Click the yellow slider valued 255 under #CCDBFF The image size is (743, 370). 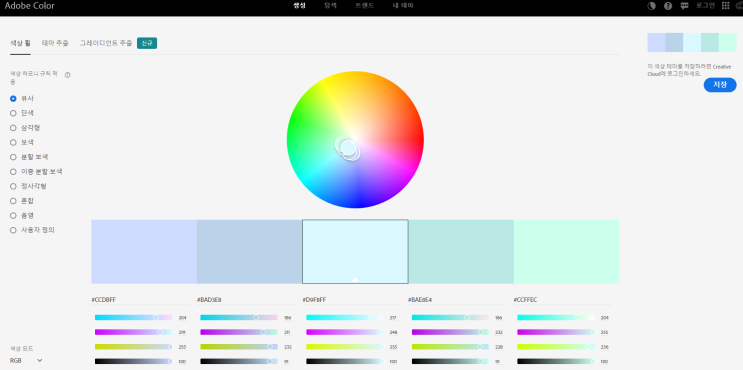coord(133,347)
